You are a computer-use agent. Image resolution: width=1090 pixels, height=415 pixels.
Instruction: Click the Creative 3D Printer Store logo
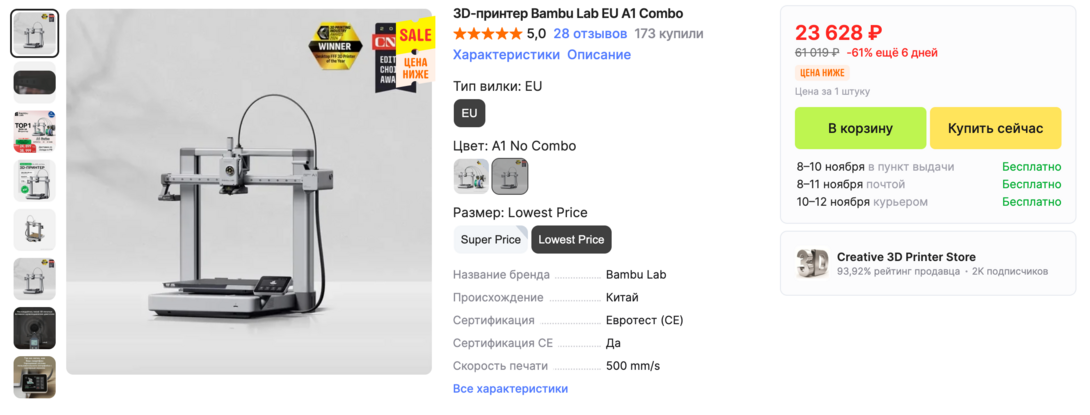point(812,263)
